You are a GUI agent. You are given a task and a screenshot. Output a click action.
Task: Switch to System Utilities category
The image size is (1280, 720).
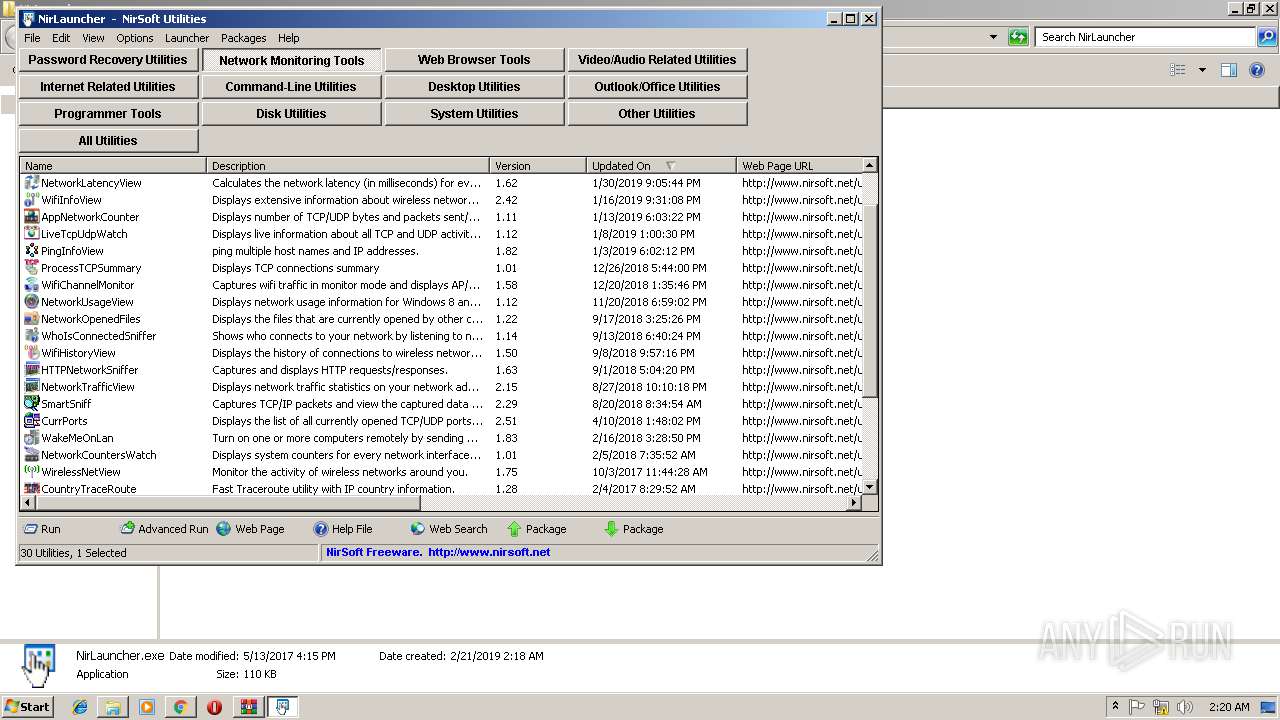point(474,114)
